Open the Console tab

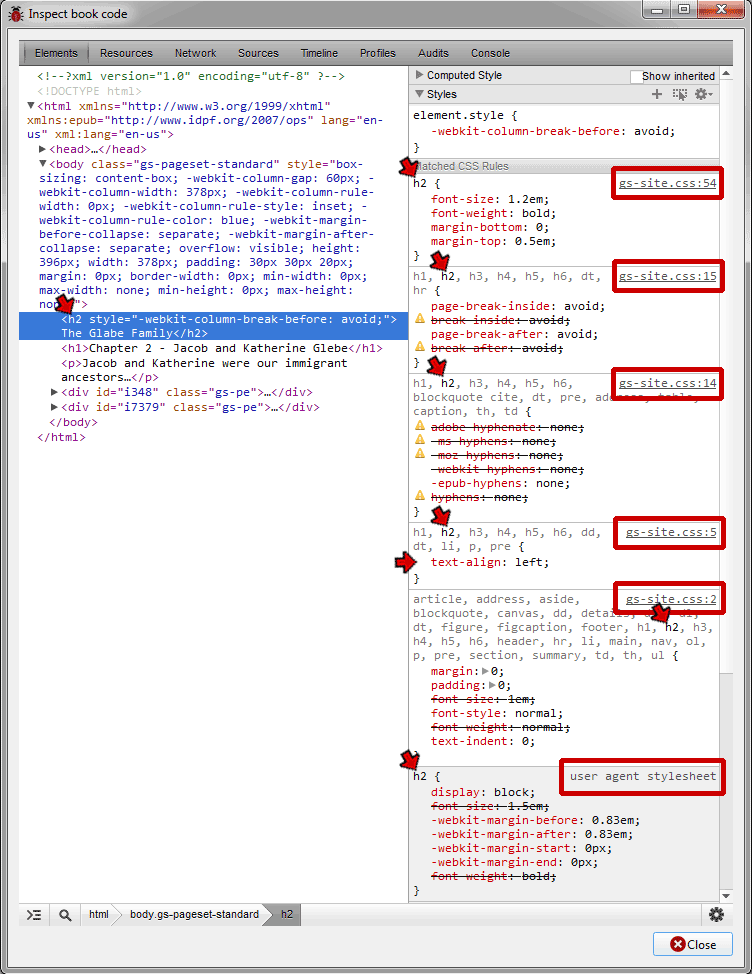tap(490, 53)
